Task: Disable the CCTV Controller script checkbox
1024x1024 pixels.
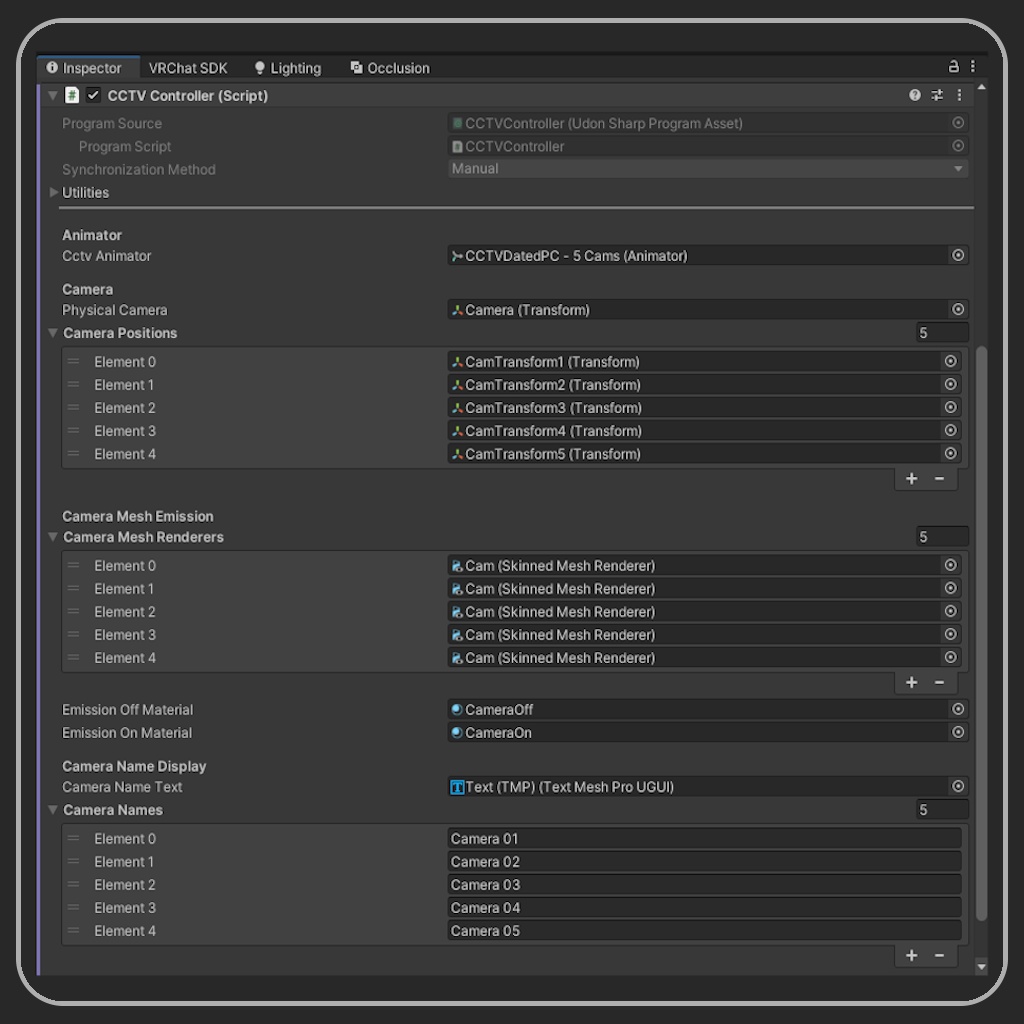Action: coord(93,95)
